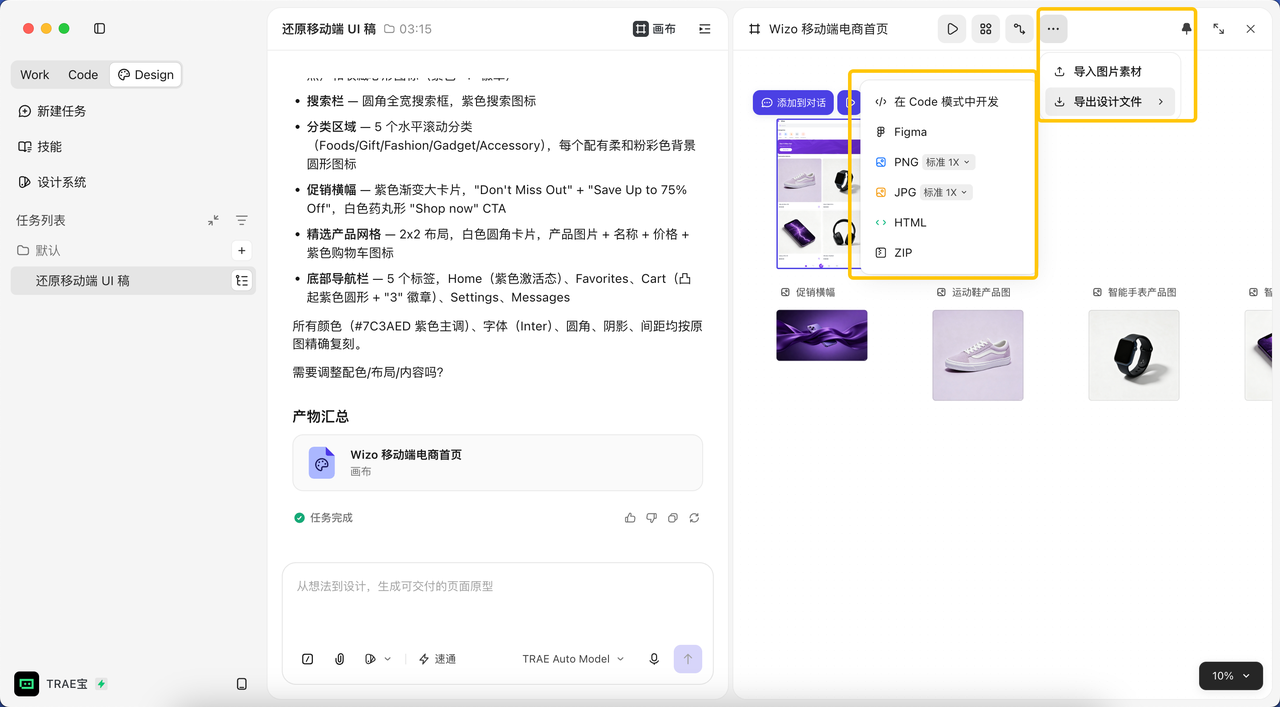Screen dimensions: 1280x707
Task: Click the thumbs up feedback icon
Action: [630, 518]
